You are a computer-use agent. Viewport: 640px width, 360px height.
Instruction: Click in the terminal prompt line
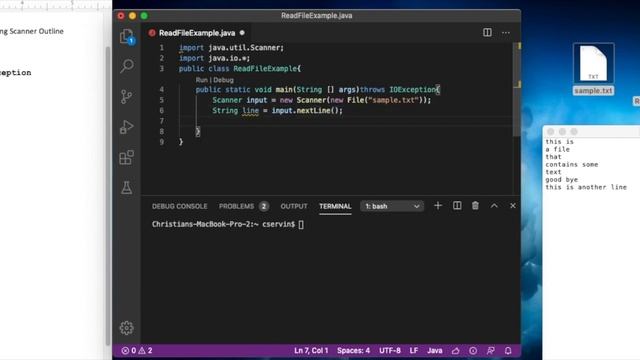click(x=228, y=224)
